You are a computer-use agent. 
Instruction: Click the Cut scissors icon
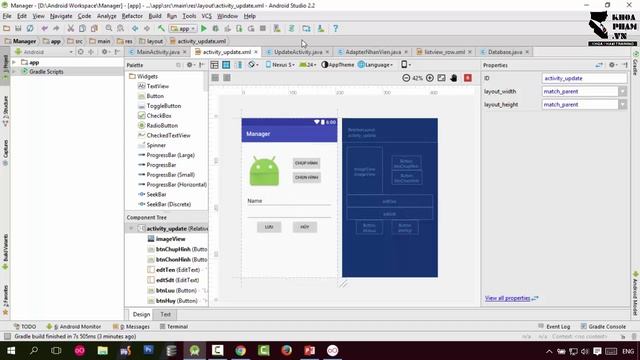[71, 29]
